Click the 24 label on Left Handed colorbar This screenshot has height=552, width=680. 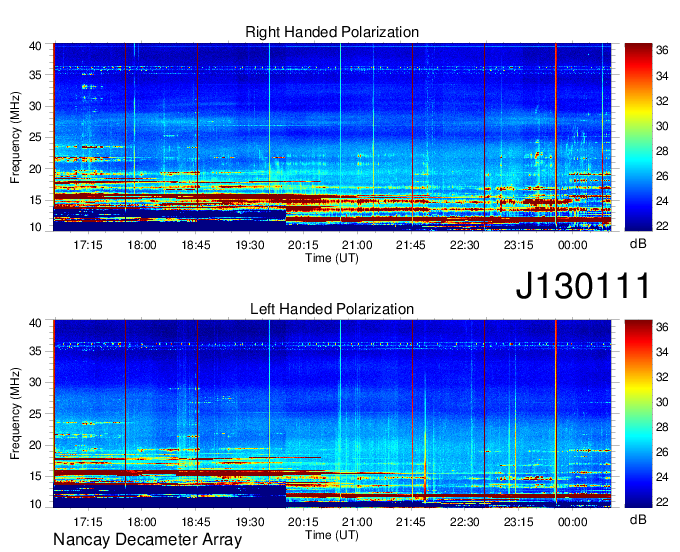tap(662, 477)
